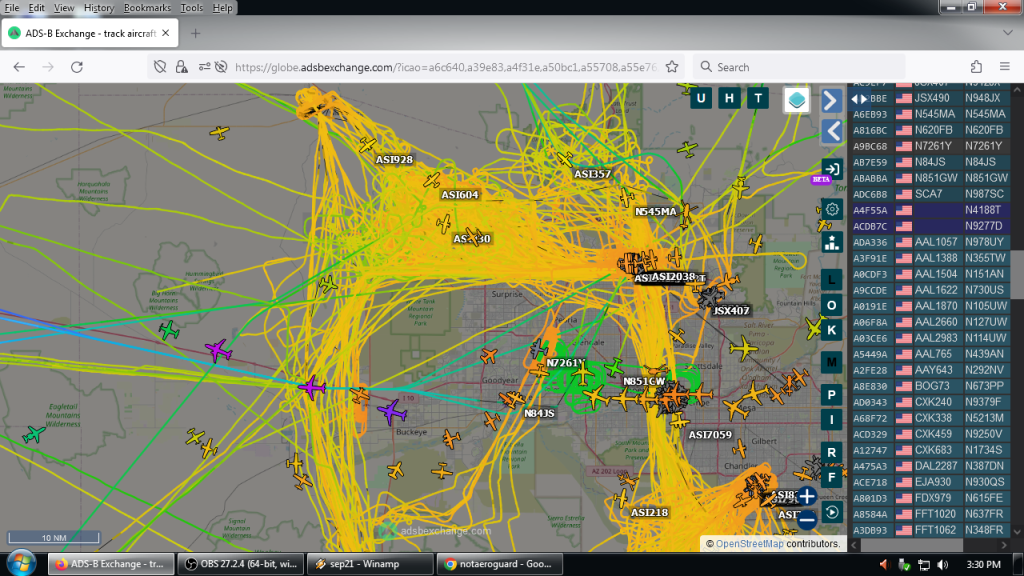Screen dimensions: 1024x576
Task: Select the ASI604 aircraft label
Action: pyautogui.click(x=460, y=195)
